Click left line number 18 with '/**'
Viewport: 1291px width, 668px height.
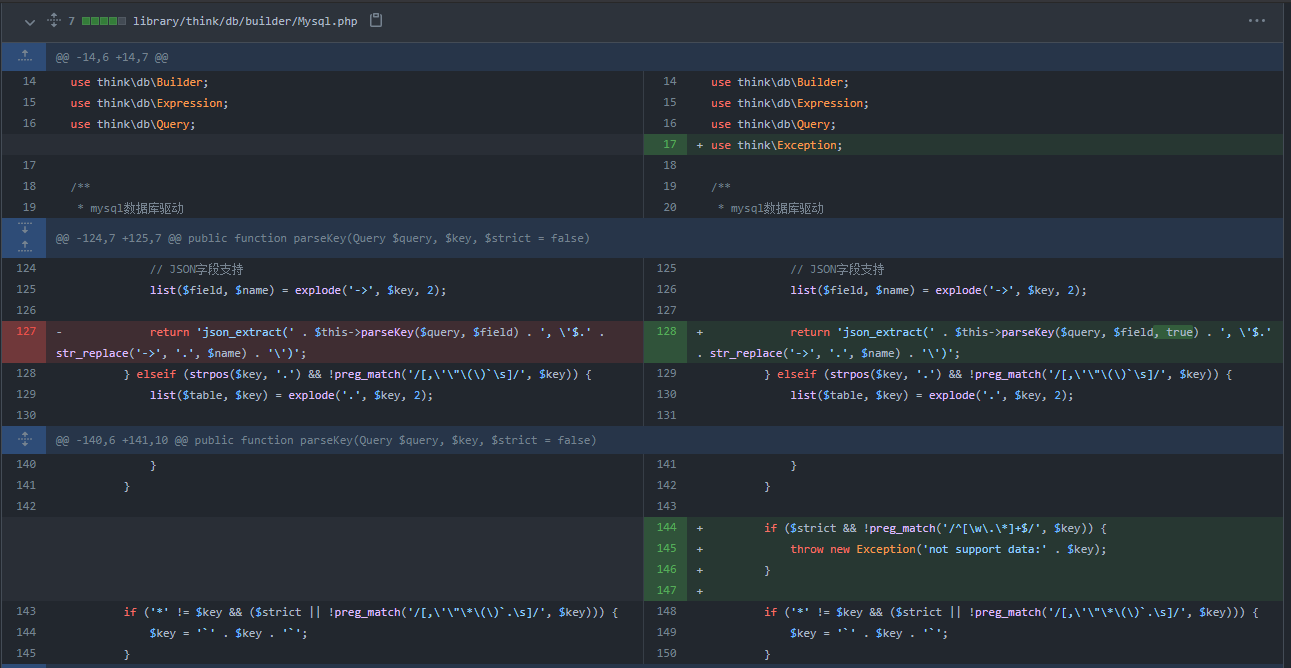[26, 187]
